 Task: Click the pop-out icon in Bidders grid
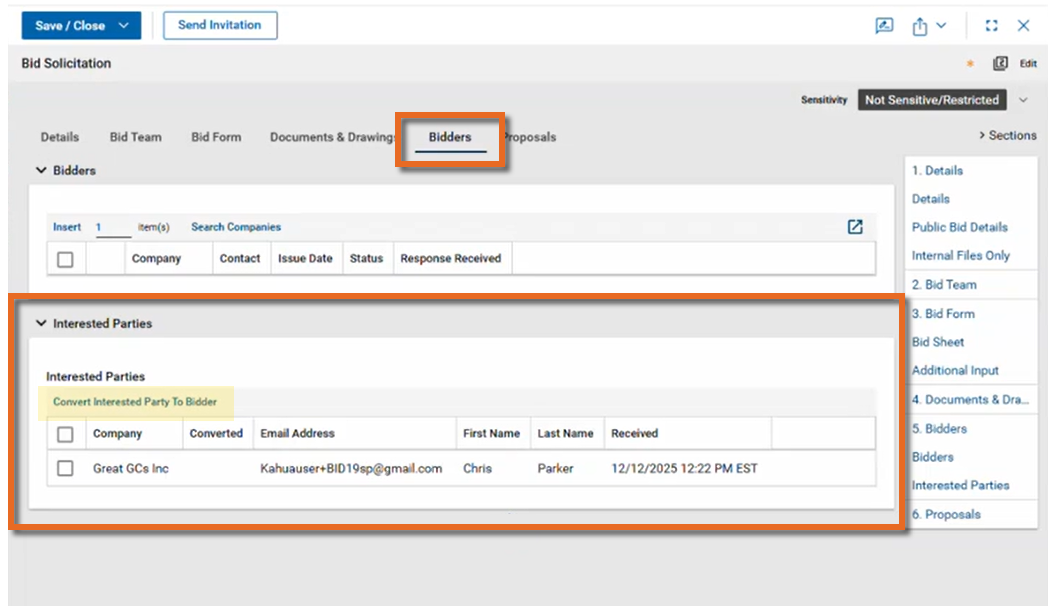click(855, 227)
